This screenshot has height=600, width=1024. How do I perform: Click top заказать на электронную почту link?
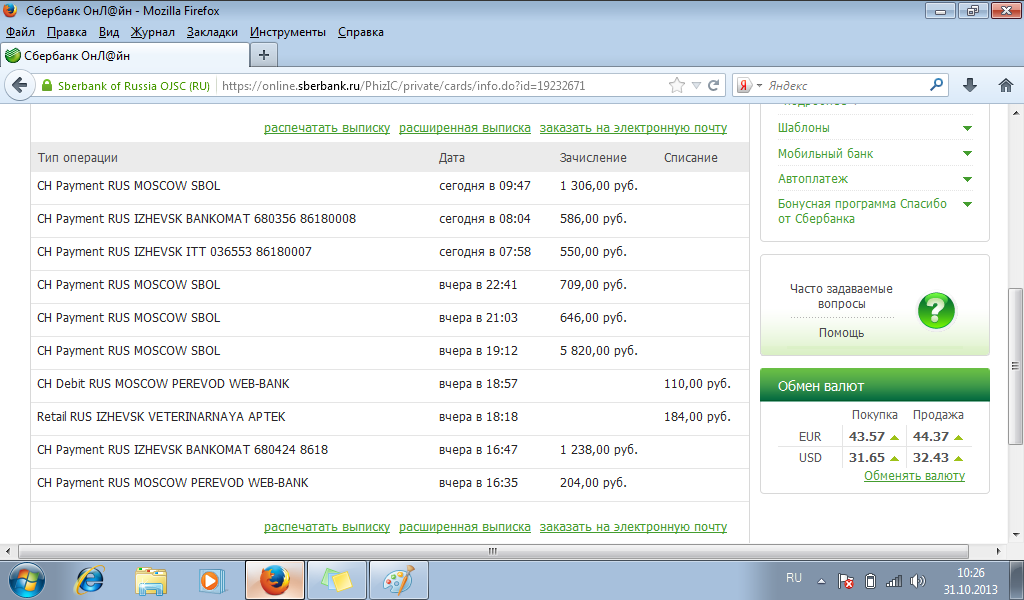pyautogui.click(x=633, y=128)
